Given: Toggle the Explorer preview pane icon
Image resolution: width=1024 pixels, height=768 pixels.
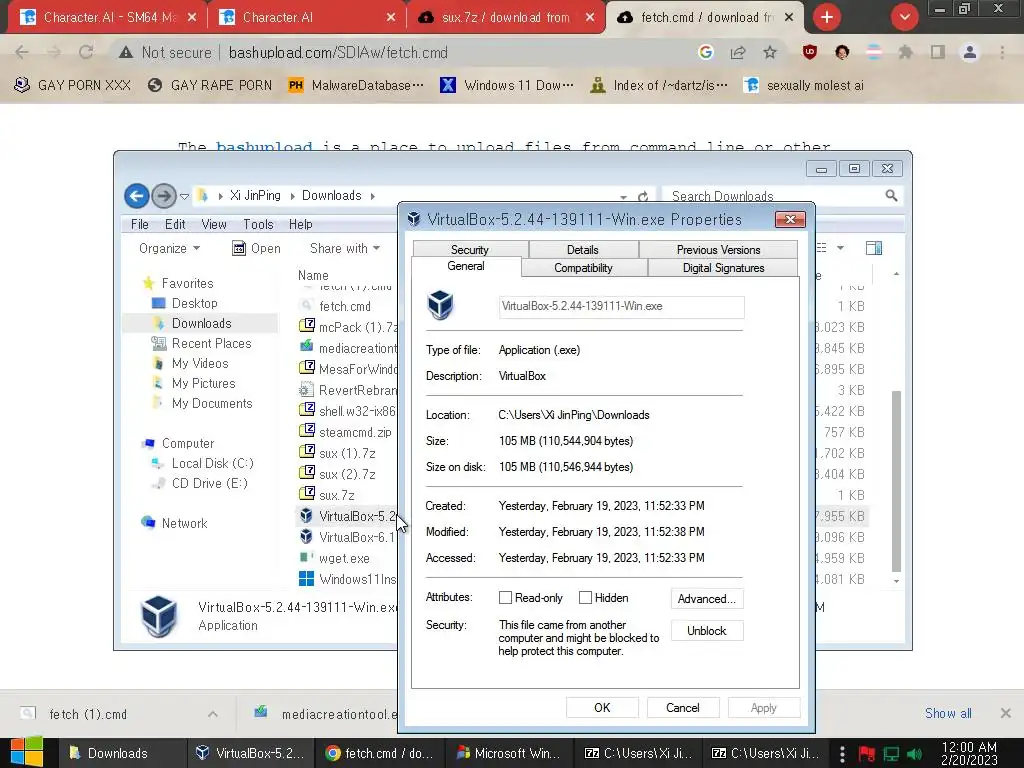Looking at the screenshot, I should (874, 248).
